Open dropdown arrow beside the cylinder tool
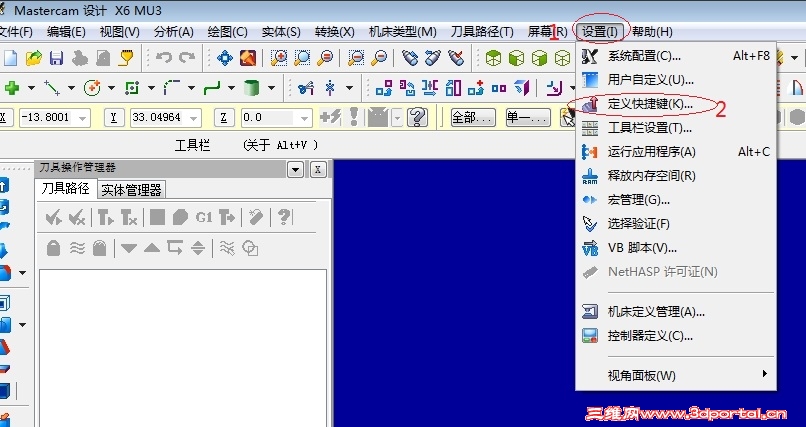 pos(271,88)
